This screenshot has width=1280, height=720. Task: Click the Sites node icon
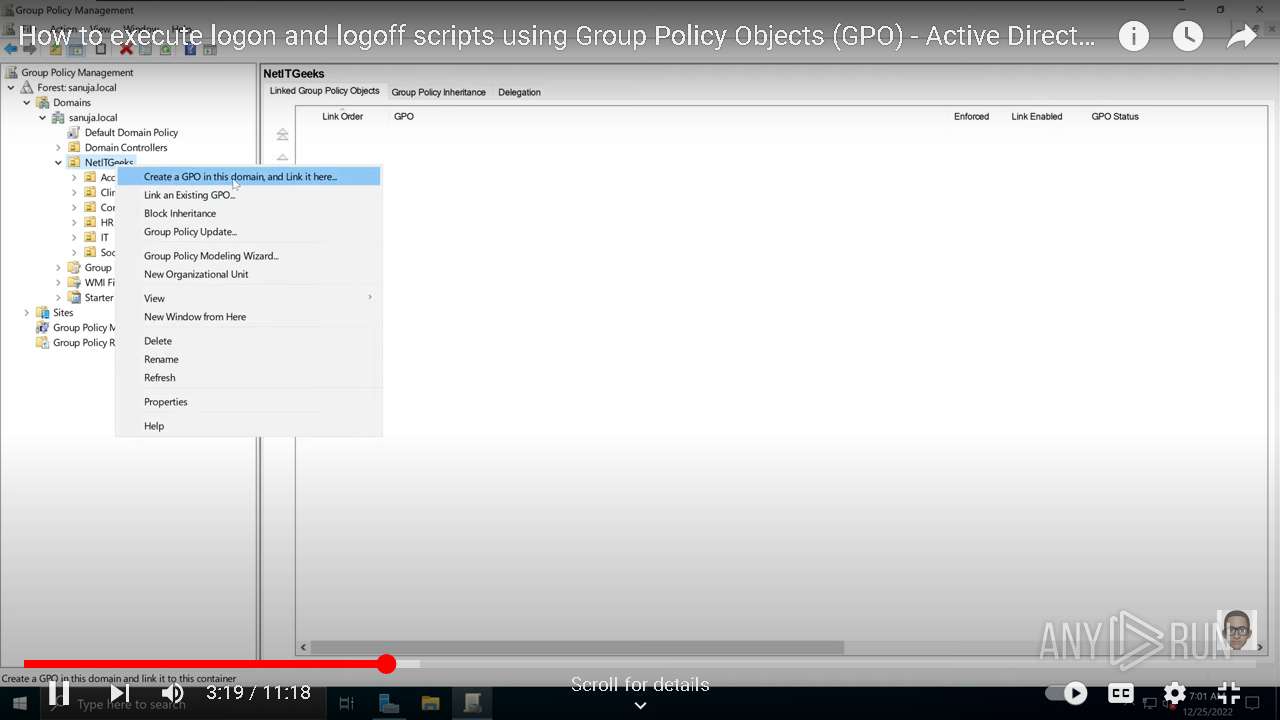[43, 313]
